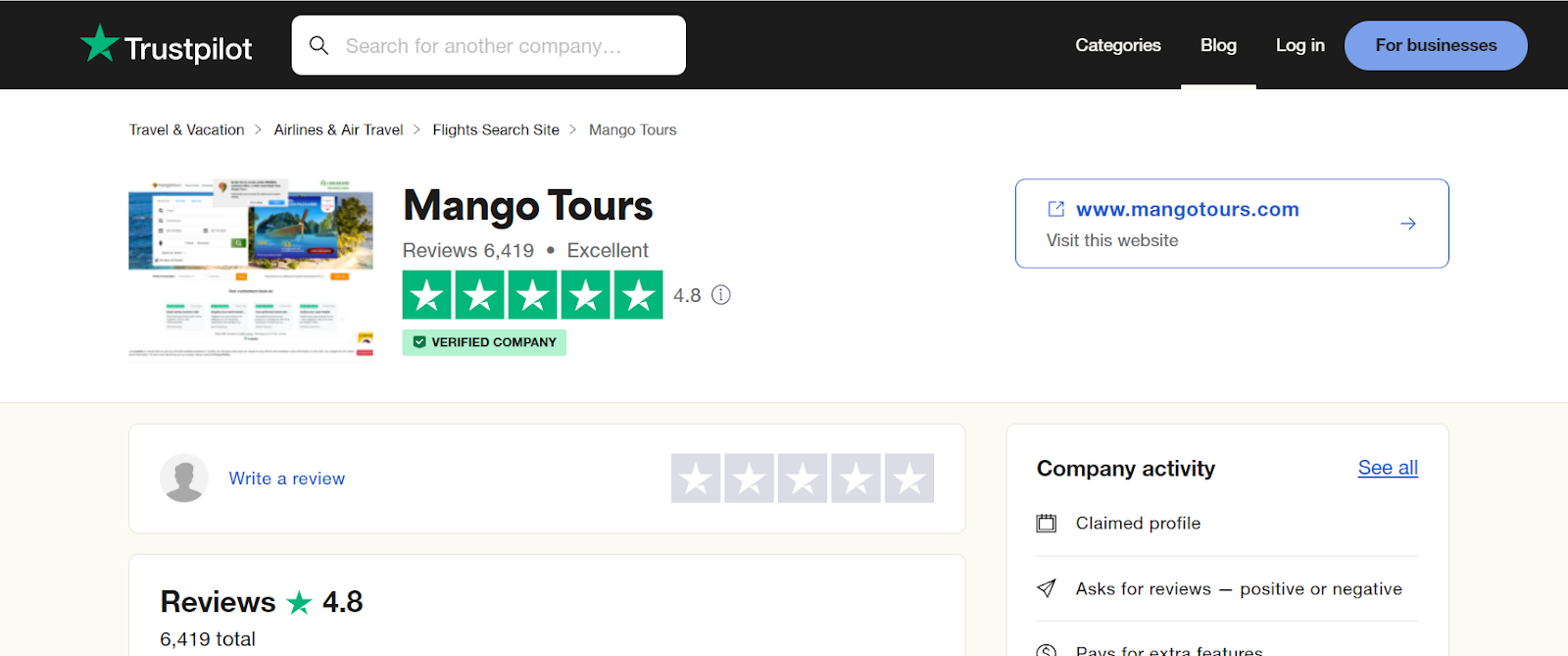Click the green 4.8 star rating
Viewport: 1568px width, 656px height.
click(532, 294)
